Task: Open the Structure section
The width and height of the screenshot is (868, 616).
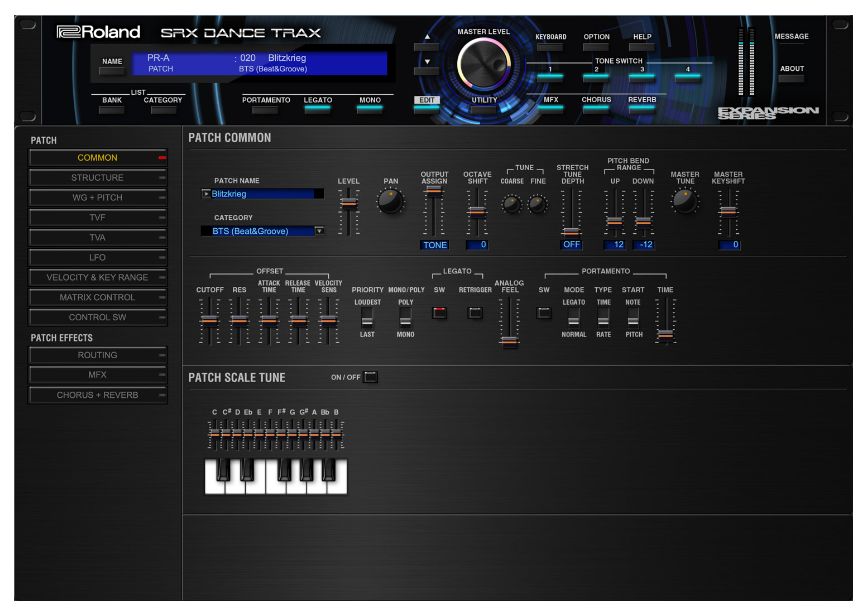Action: (97, 178)
